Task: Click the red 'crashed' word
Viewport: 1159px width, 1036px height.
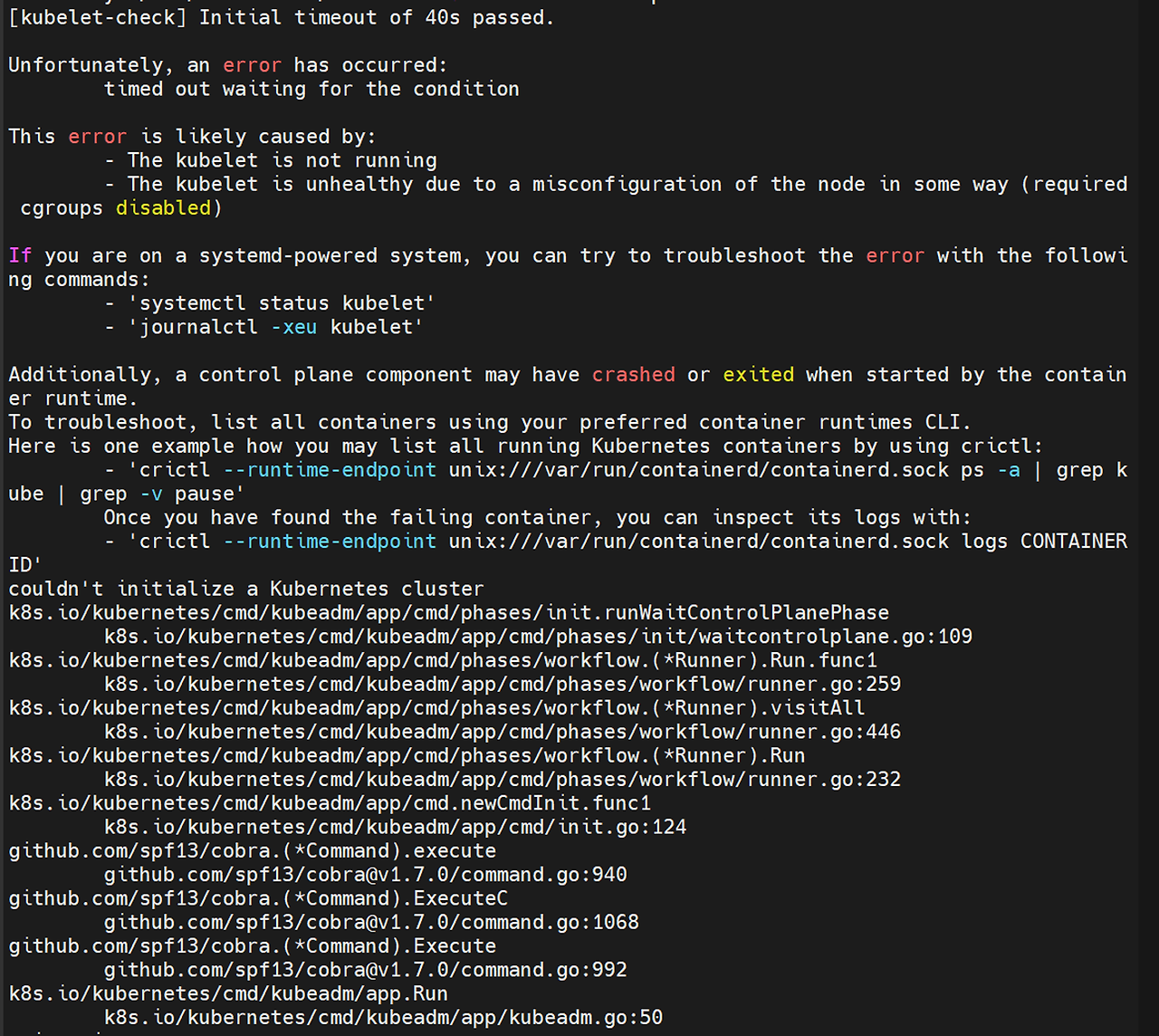Action: 634,375
